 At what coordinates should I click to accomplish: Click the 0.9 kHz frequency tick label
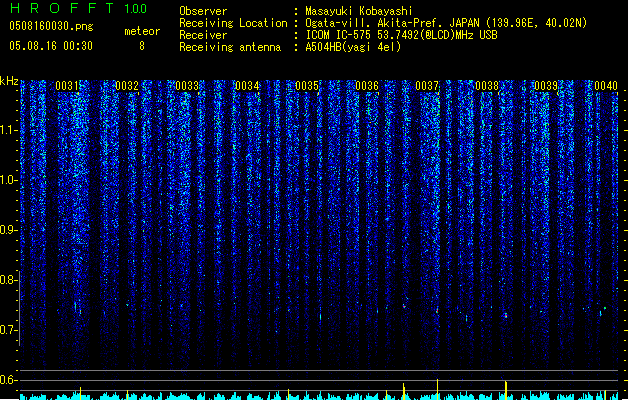point(8,230)
